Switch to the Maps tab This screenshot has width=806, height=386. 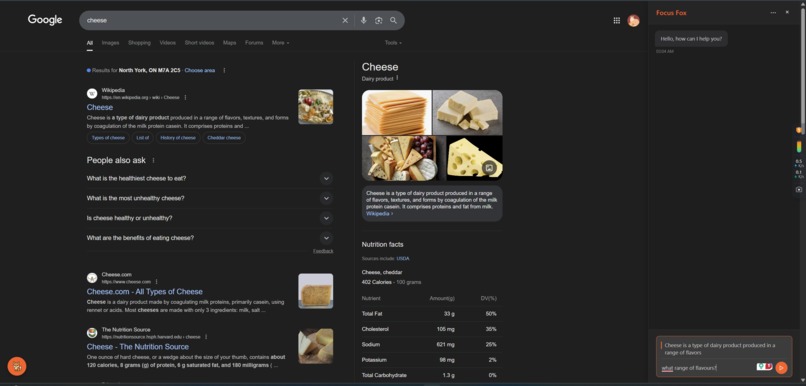[x=229, y=43]
